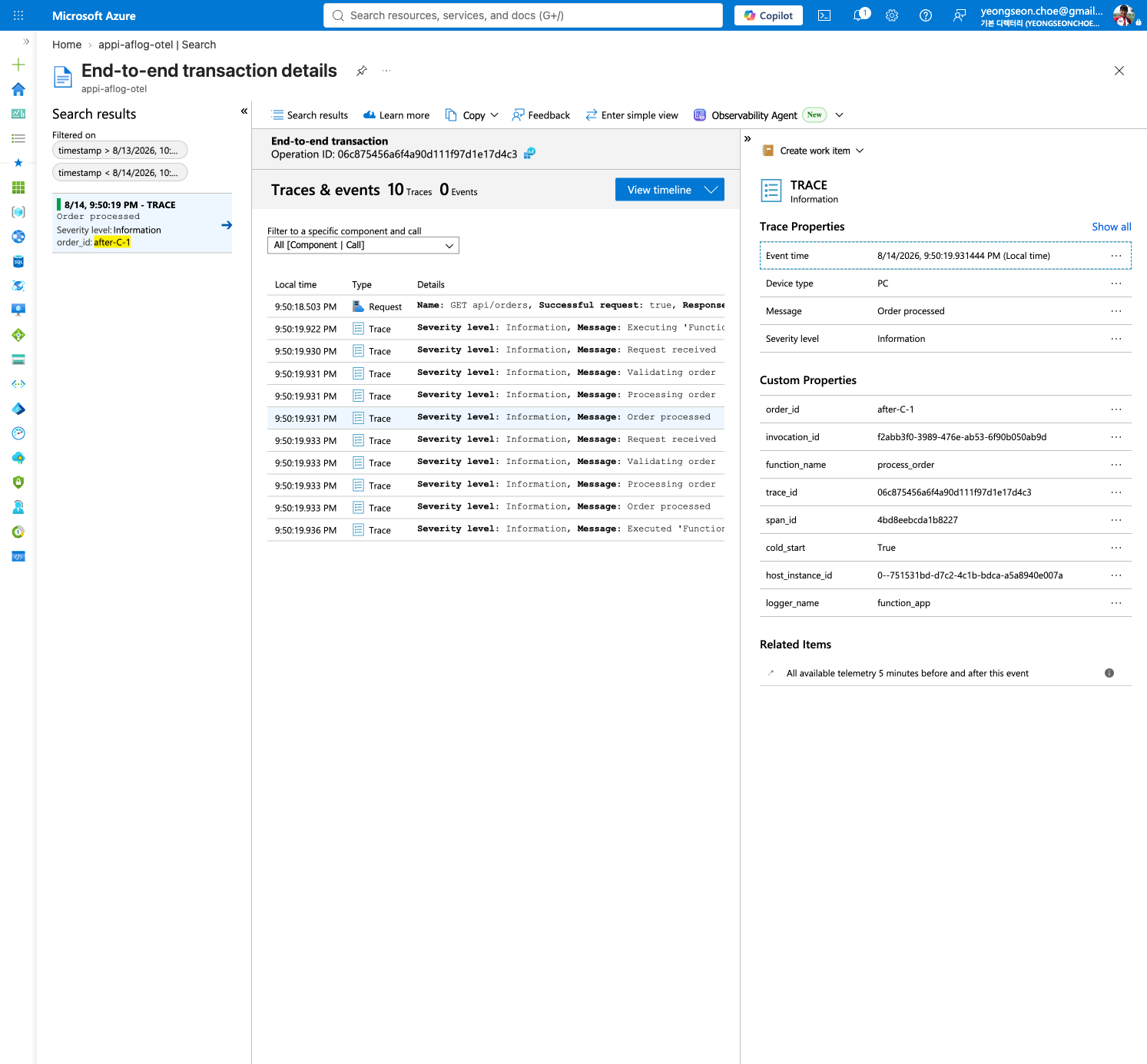Click the Home breadcrumb link

(67, 45)
